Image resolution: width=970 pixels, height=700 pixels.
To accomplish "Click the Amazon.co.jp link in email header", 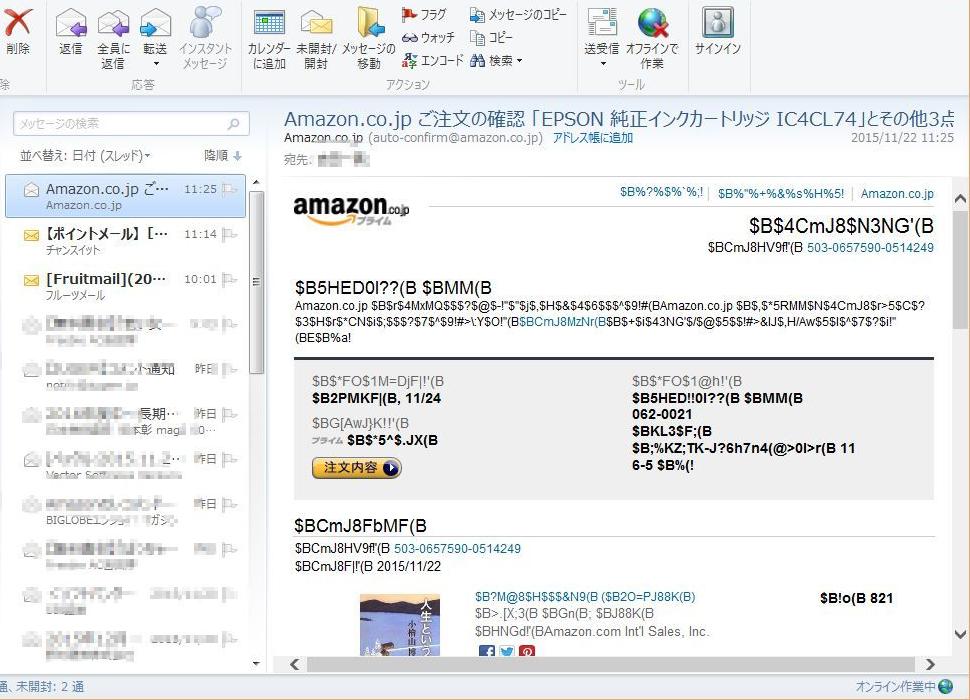I will [x=897, y=194].
